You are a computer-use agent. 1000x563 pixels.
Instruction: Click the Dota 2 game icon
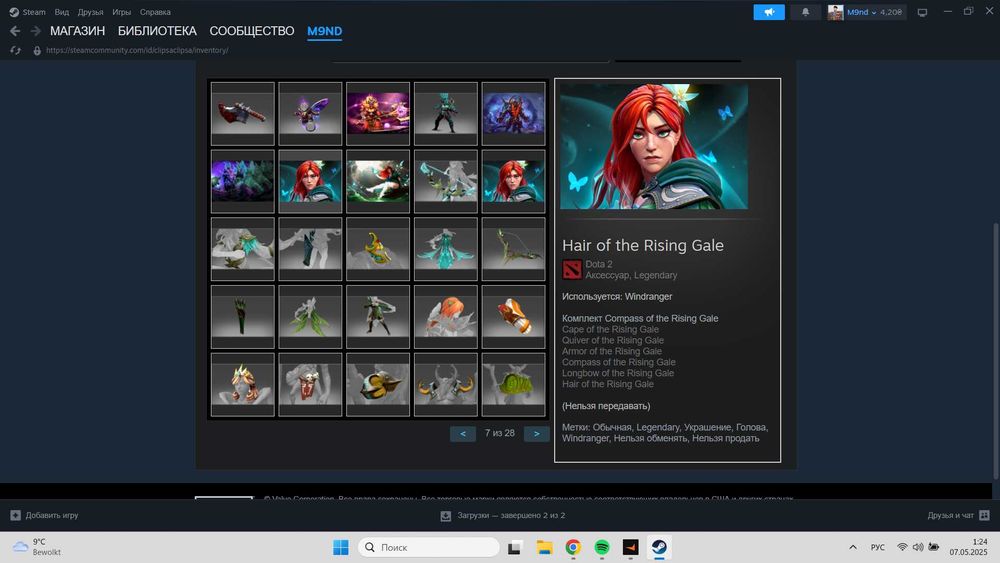coord(571,270)
